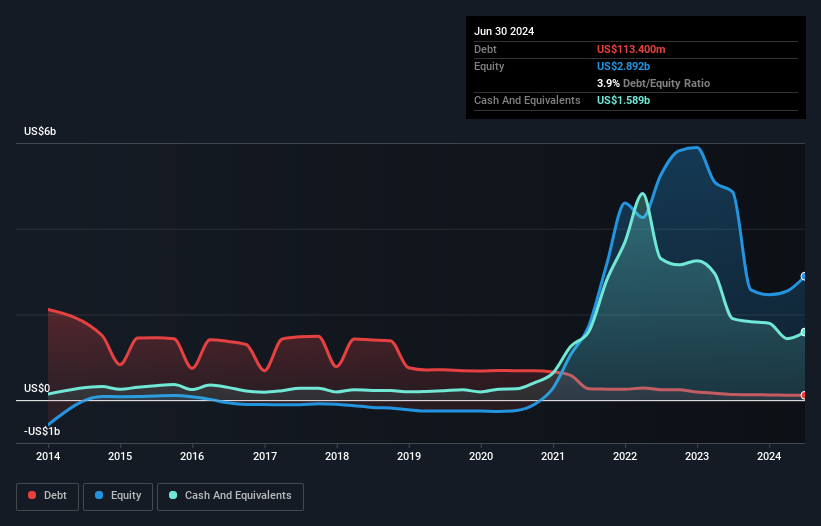This screenshot has width=821, height=526.
Task: Click the teal Cash And Equivalents legend dot
Action: tap(173, 495)
